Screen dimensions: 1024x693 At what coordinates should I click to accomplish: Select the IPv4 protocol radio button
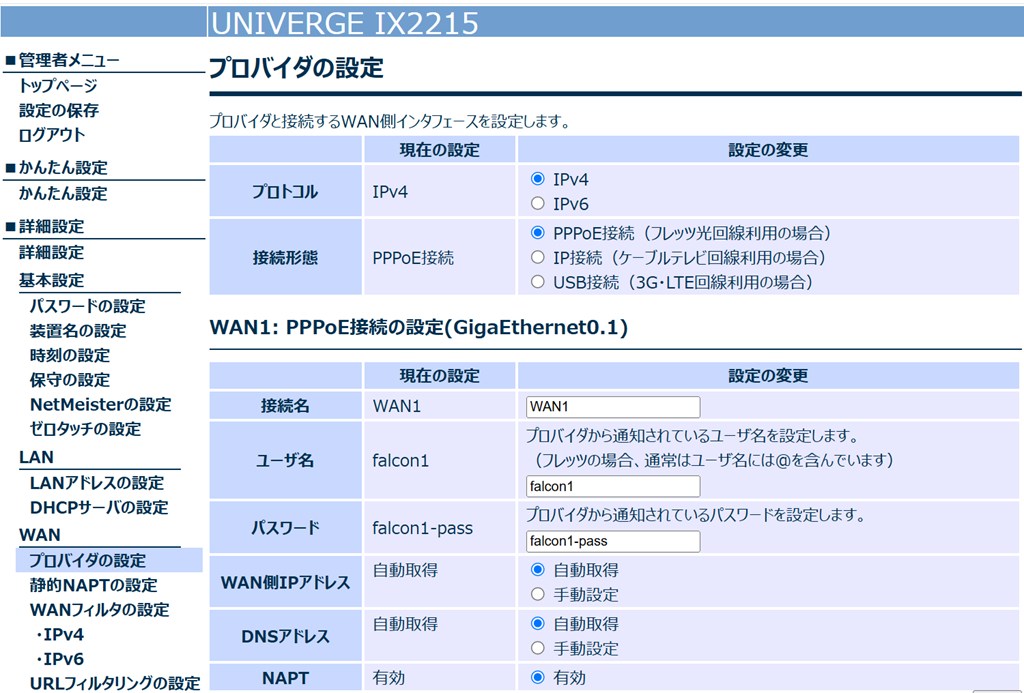click(x=538, y=179)
